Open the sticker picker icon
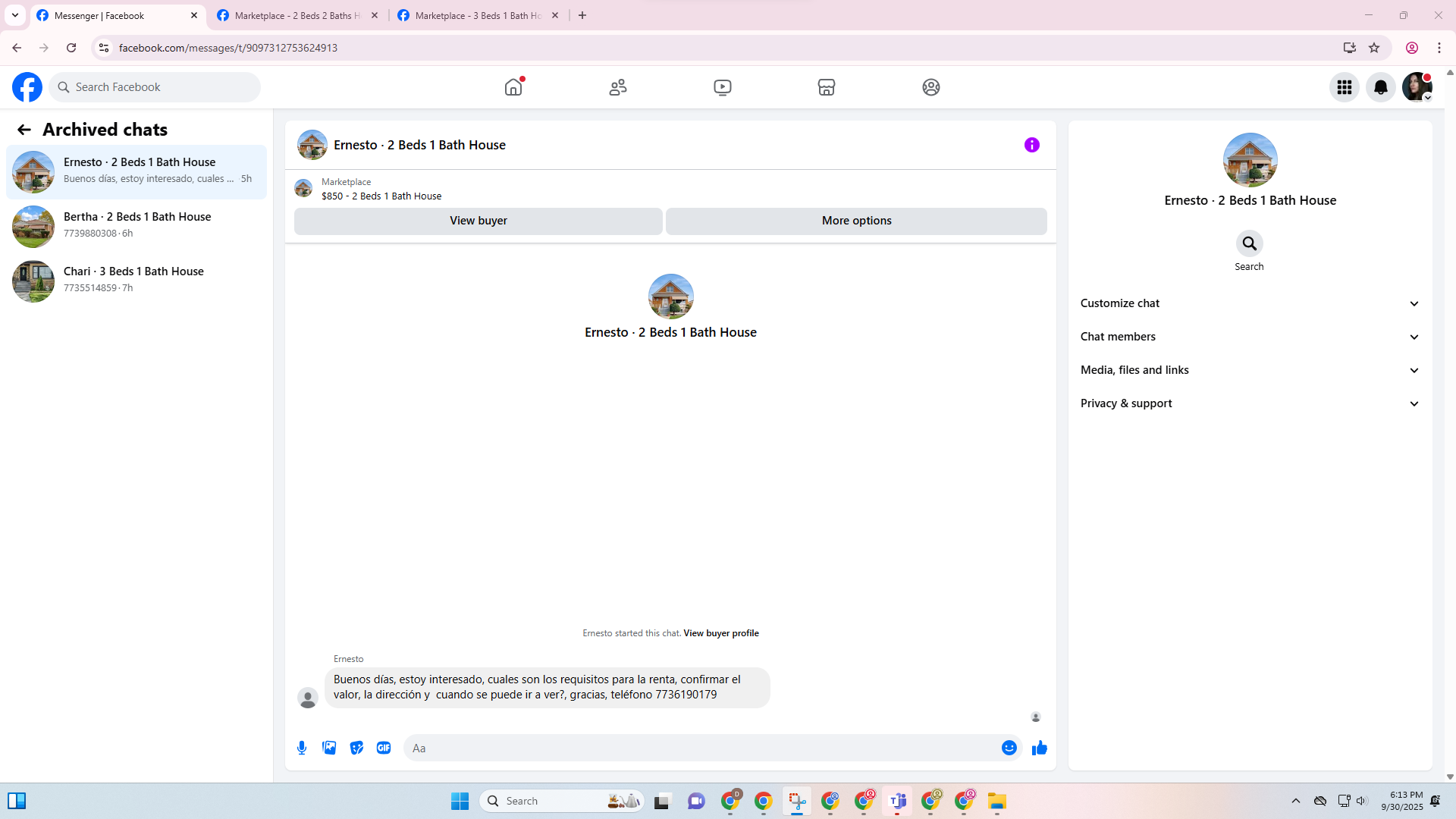This screenshot has height=819, width=1456. [x=356, y=748]
